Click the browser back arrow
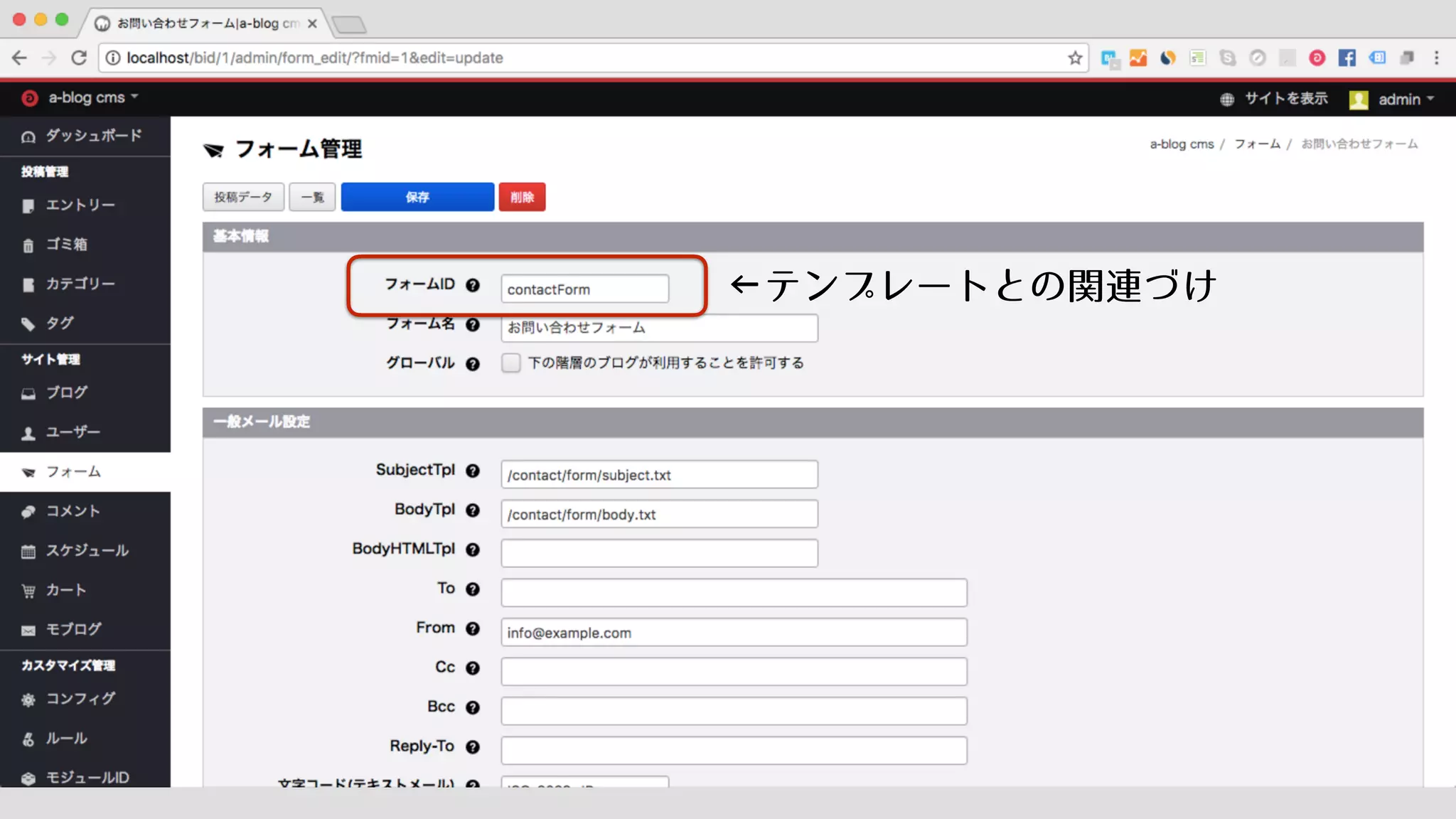Image resolution: width=1456 pixels, height=819 pixels. 19,58
